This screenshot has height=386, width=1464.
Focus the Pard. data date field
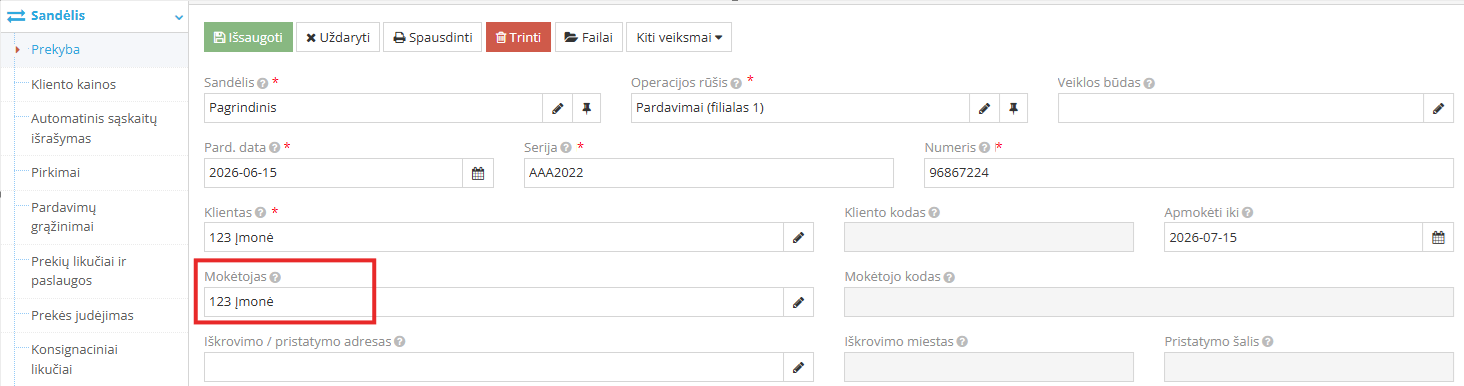(x=334, y=173)
